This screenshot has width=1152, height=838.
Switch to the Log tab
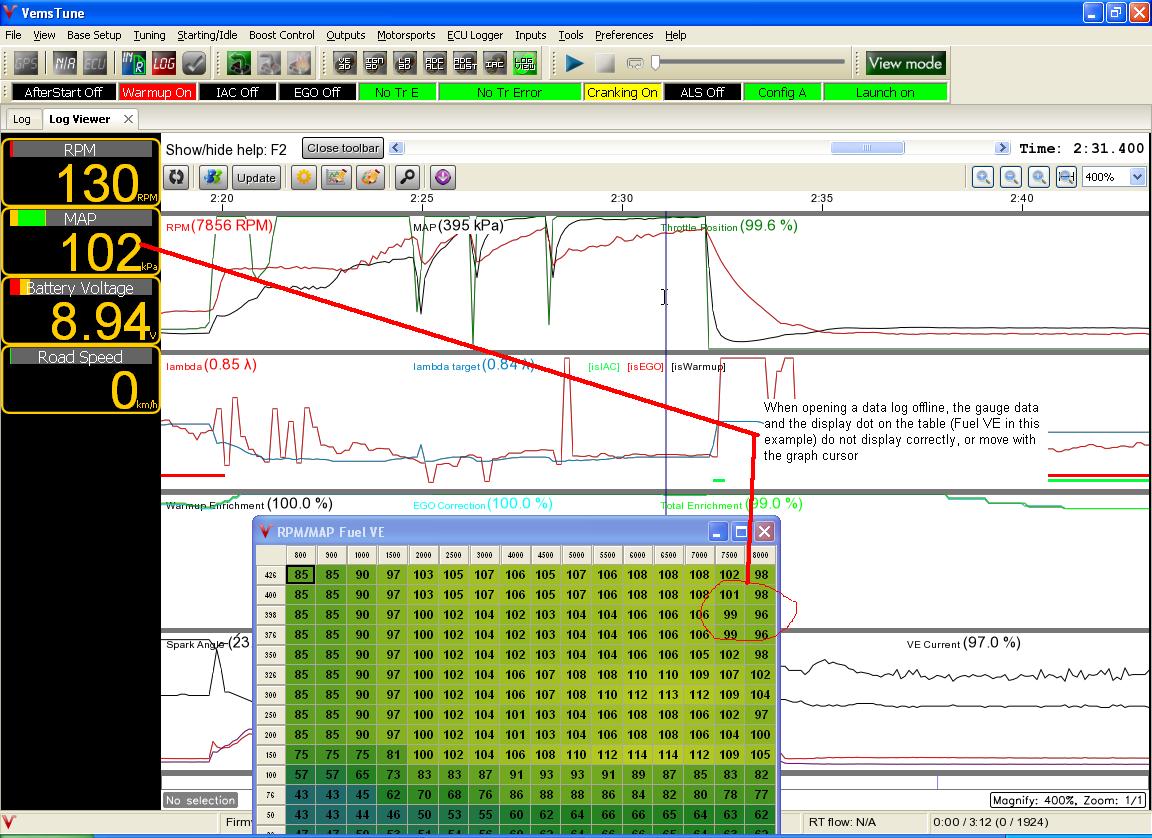tap(22, 119)
